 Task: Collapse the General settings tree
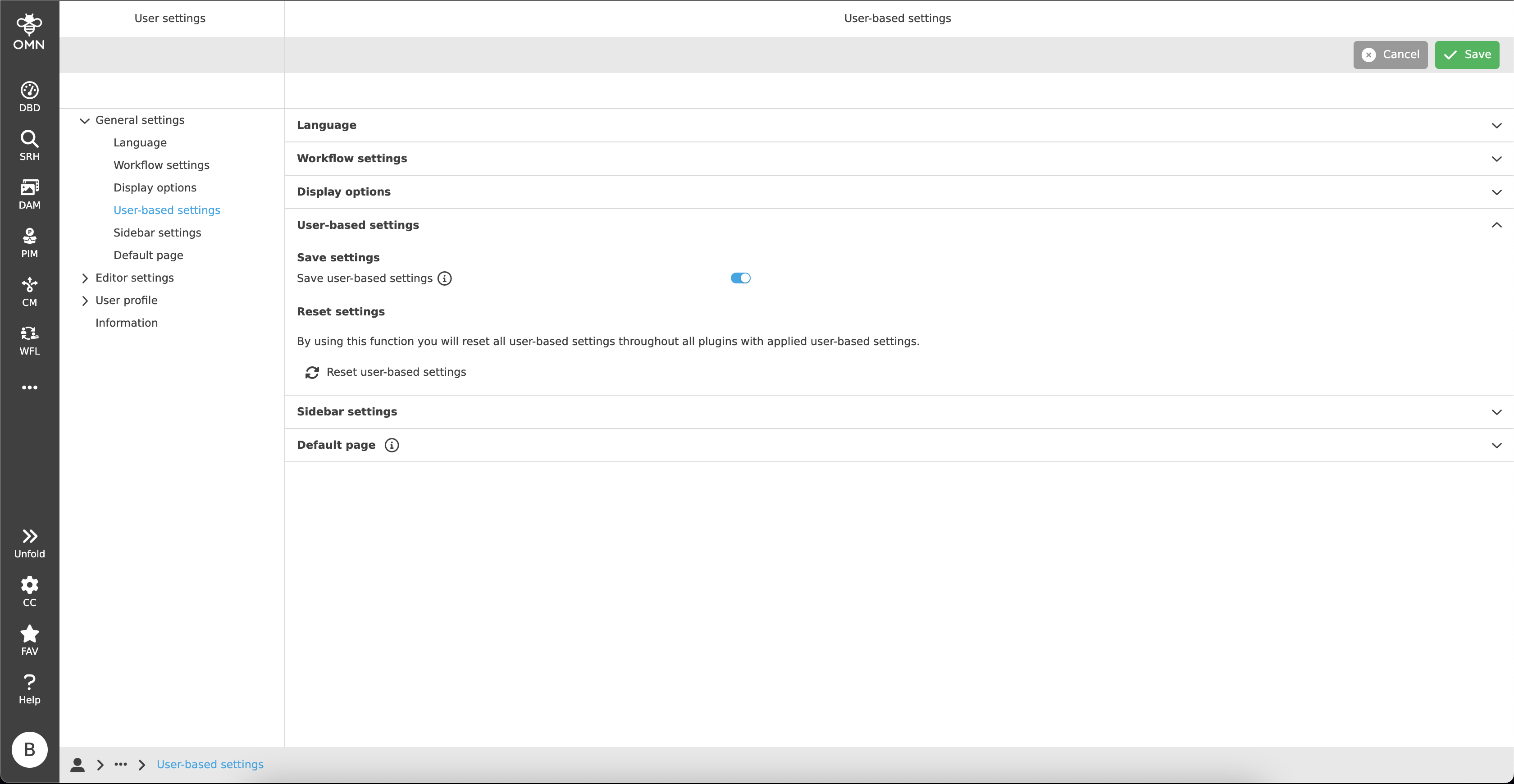(85, 120)
